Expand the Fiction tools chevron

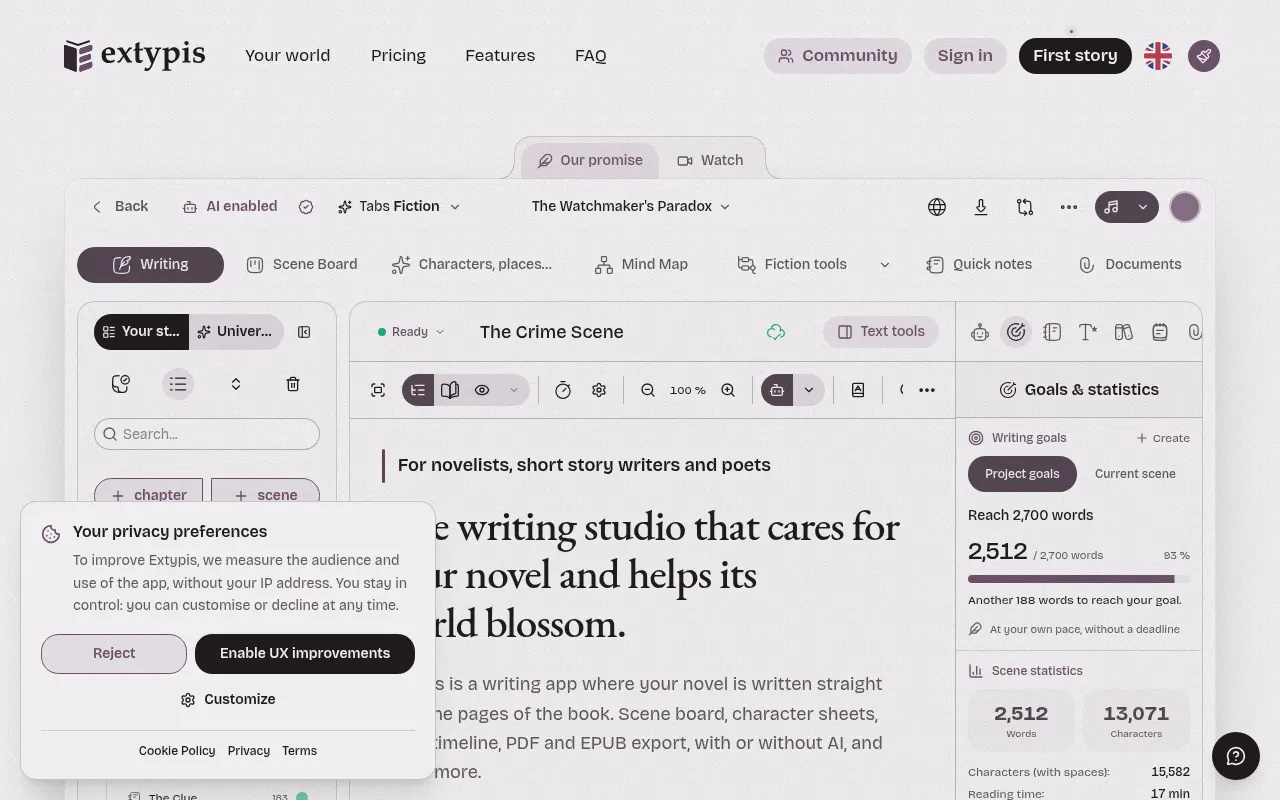884,265
